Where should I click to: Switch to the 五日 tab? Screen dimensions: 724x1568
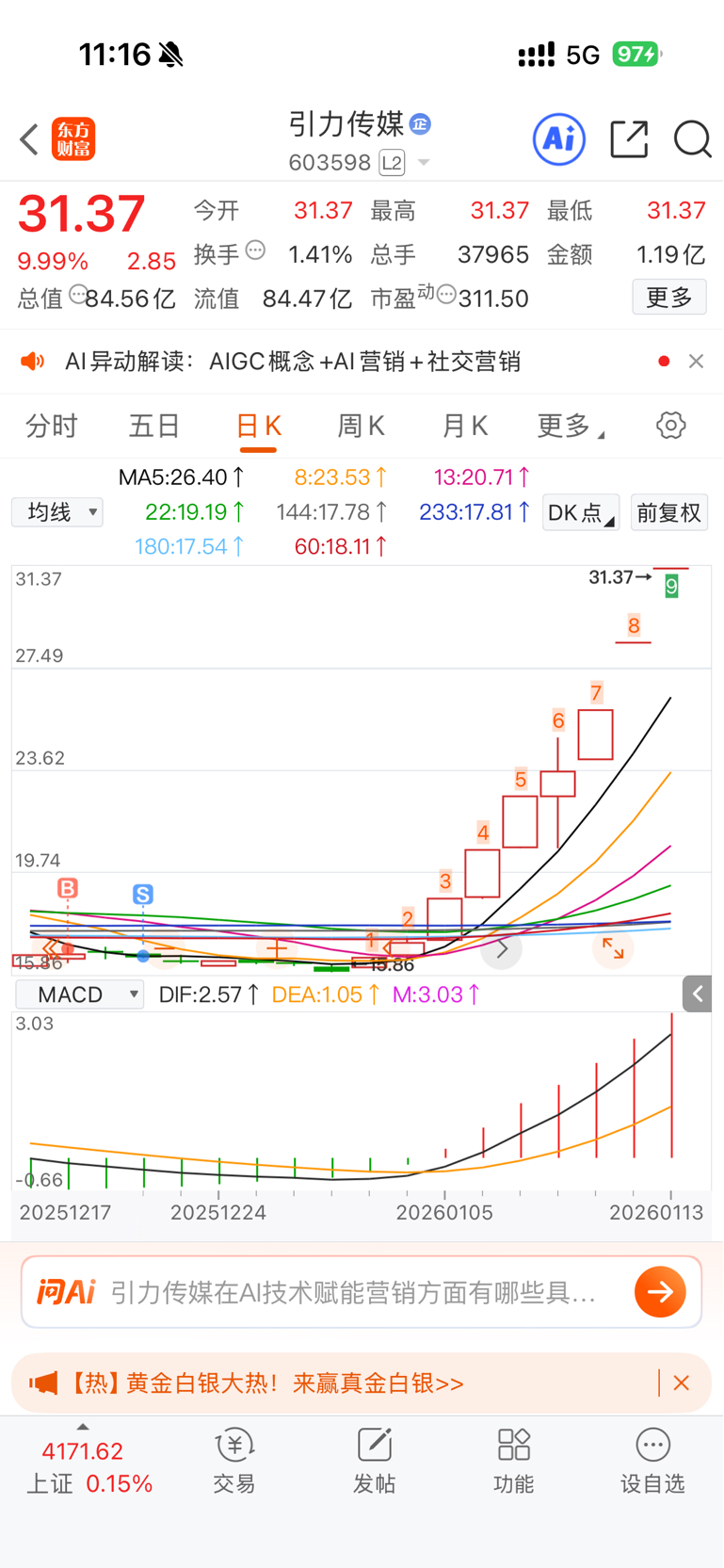pyautogui.click(x=154, y=427)
